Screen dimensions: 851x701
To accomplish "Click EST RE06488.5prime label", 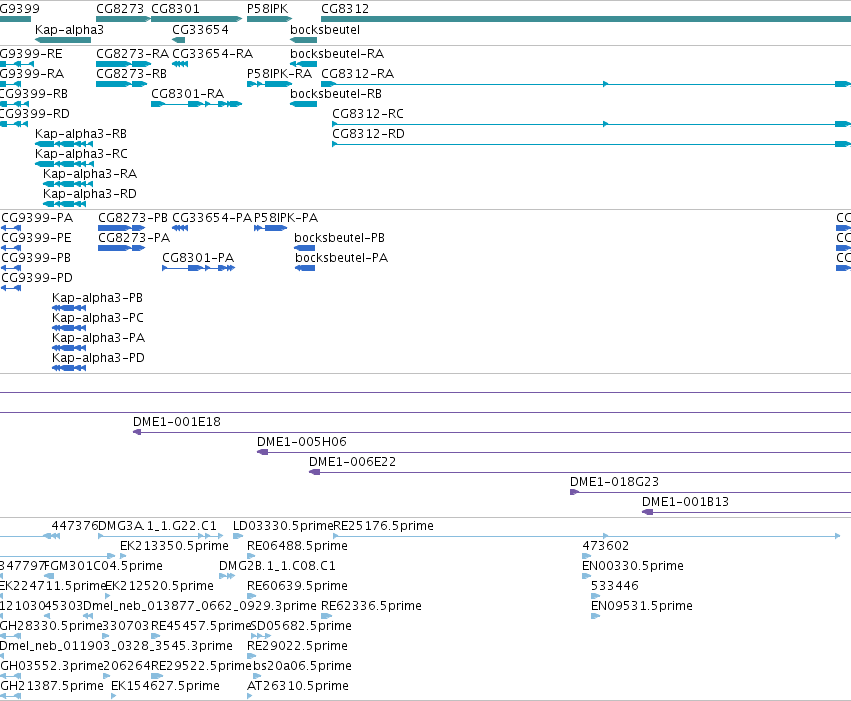I will (297, 546).
